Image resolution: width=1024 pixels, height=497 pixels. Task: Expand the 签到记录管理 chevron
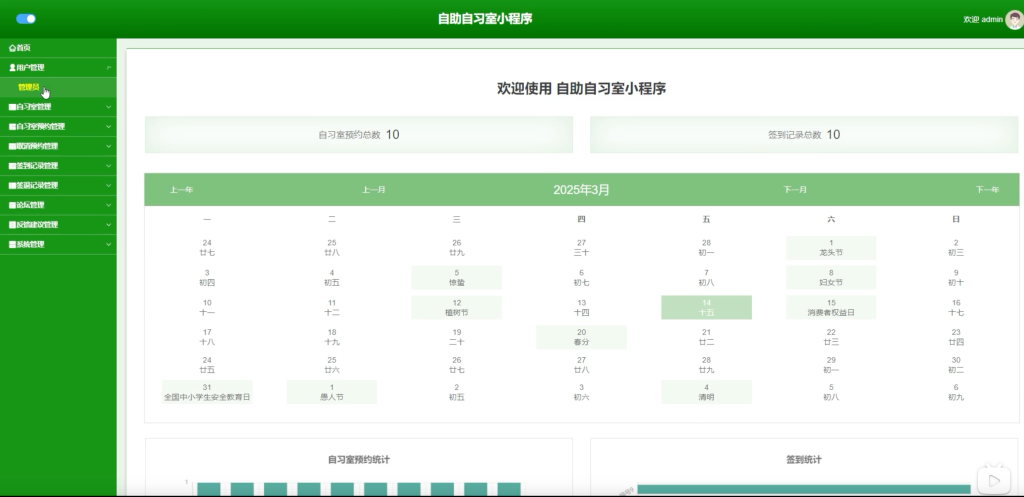[108, 166]
